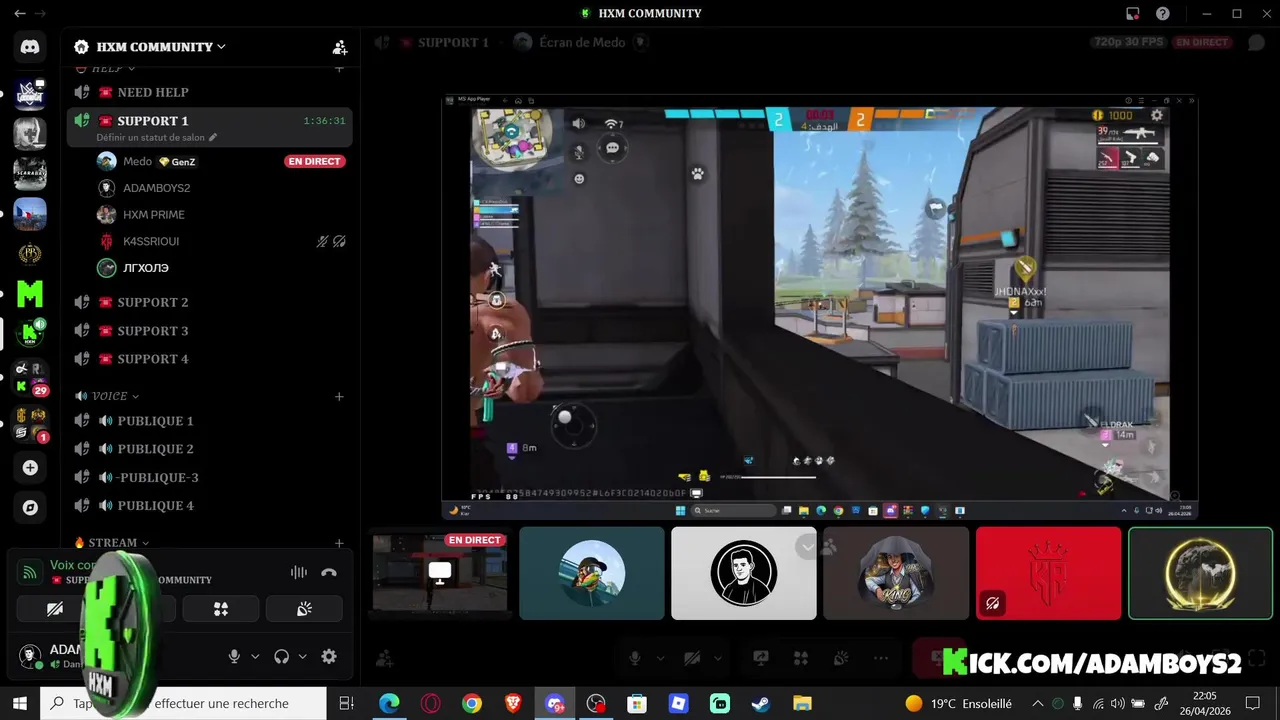Viewport: 1280px width, 720px height.
Task: Open headphone output options arrow in user panel
Action: [302, 657]
